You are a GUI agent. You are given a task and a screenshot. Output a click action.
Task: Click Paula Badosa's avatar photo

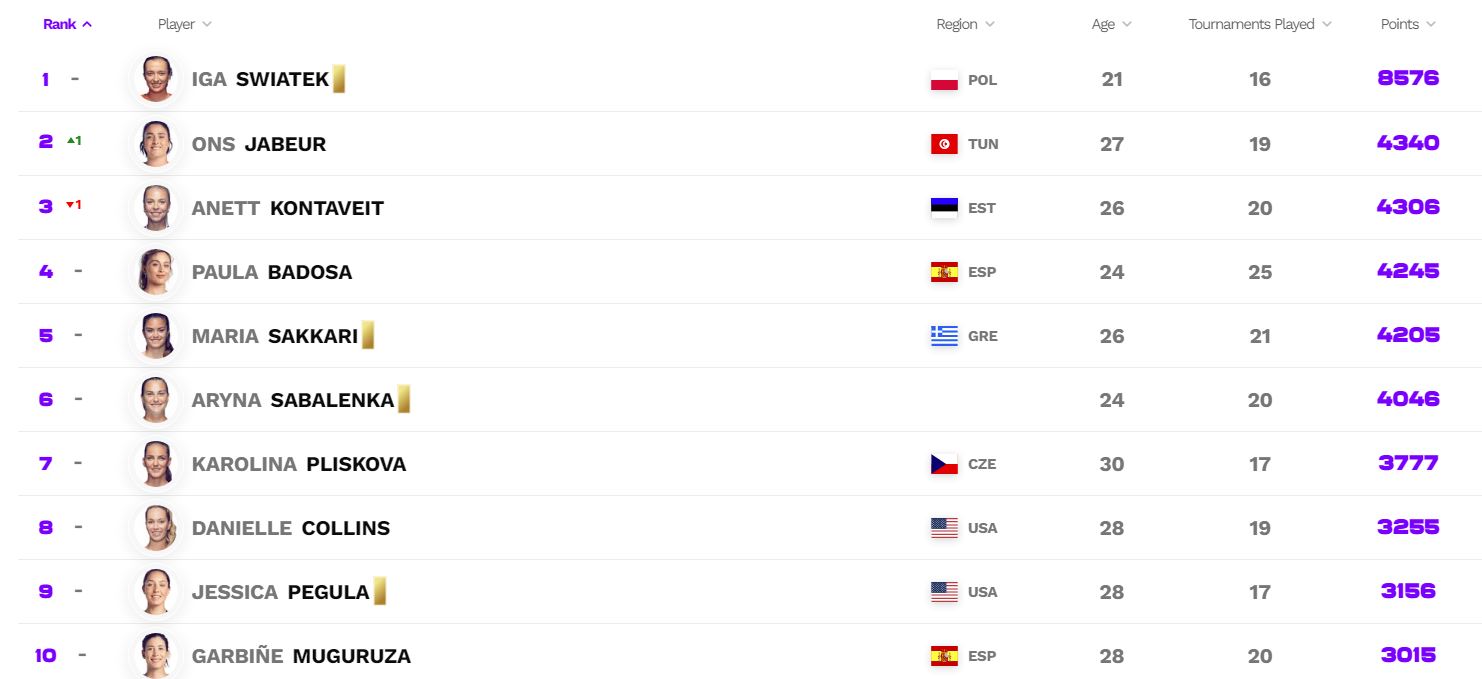point(157,271)
